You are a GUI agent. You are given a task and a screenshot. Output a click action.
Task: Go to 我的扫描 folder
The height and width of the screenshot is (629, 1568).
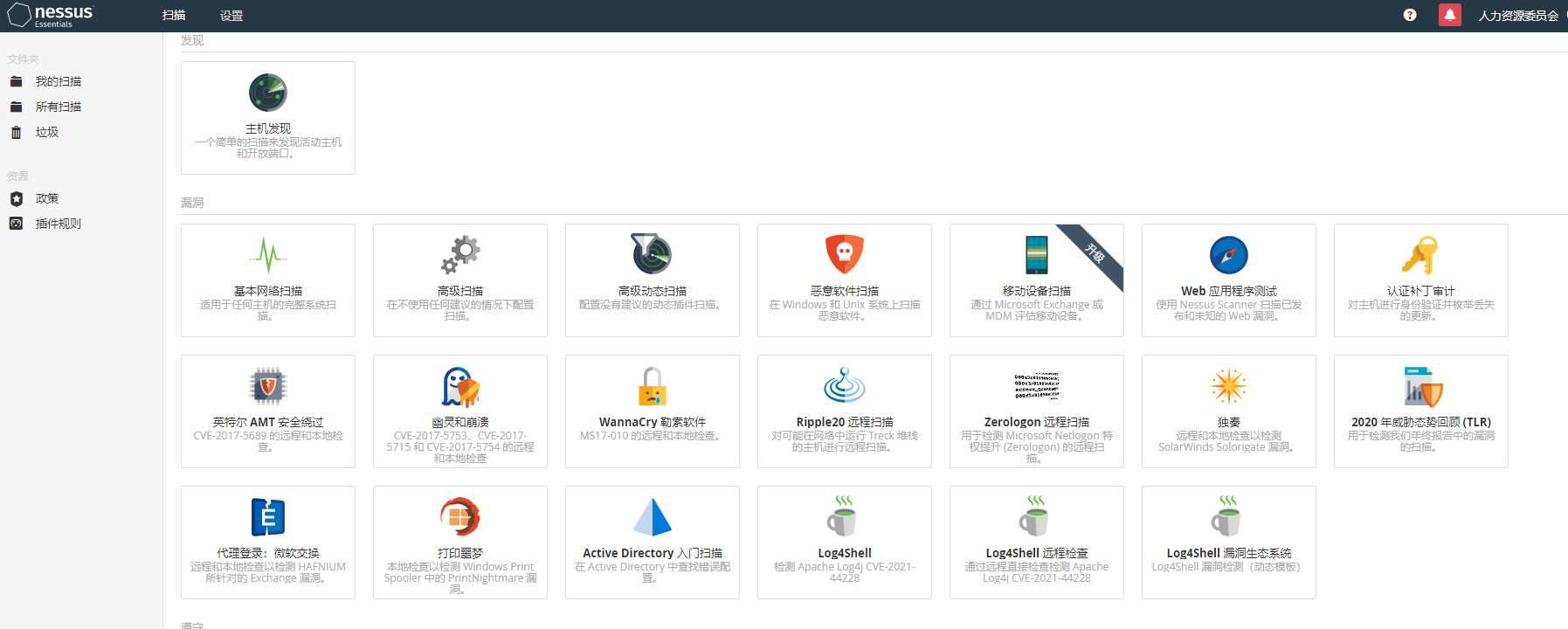tap(59, 81)
